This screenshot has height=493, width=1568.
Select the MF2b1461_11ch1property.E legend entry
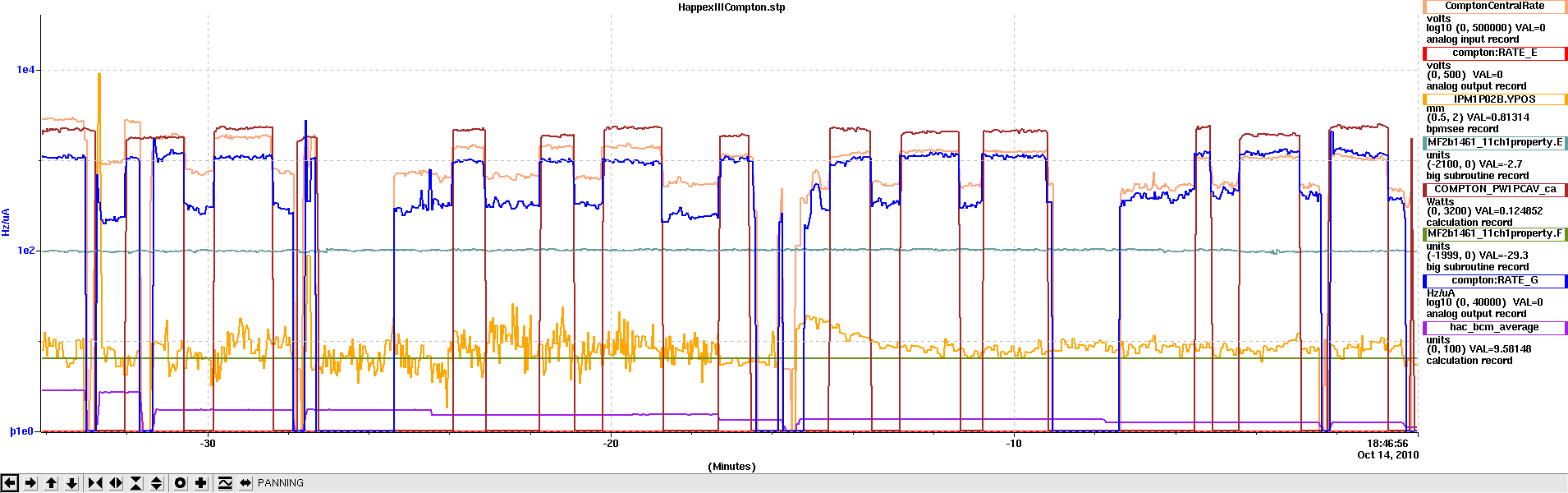[x=1495, y=143]
